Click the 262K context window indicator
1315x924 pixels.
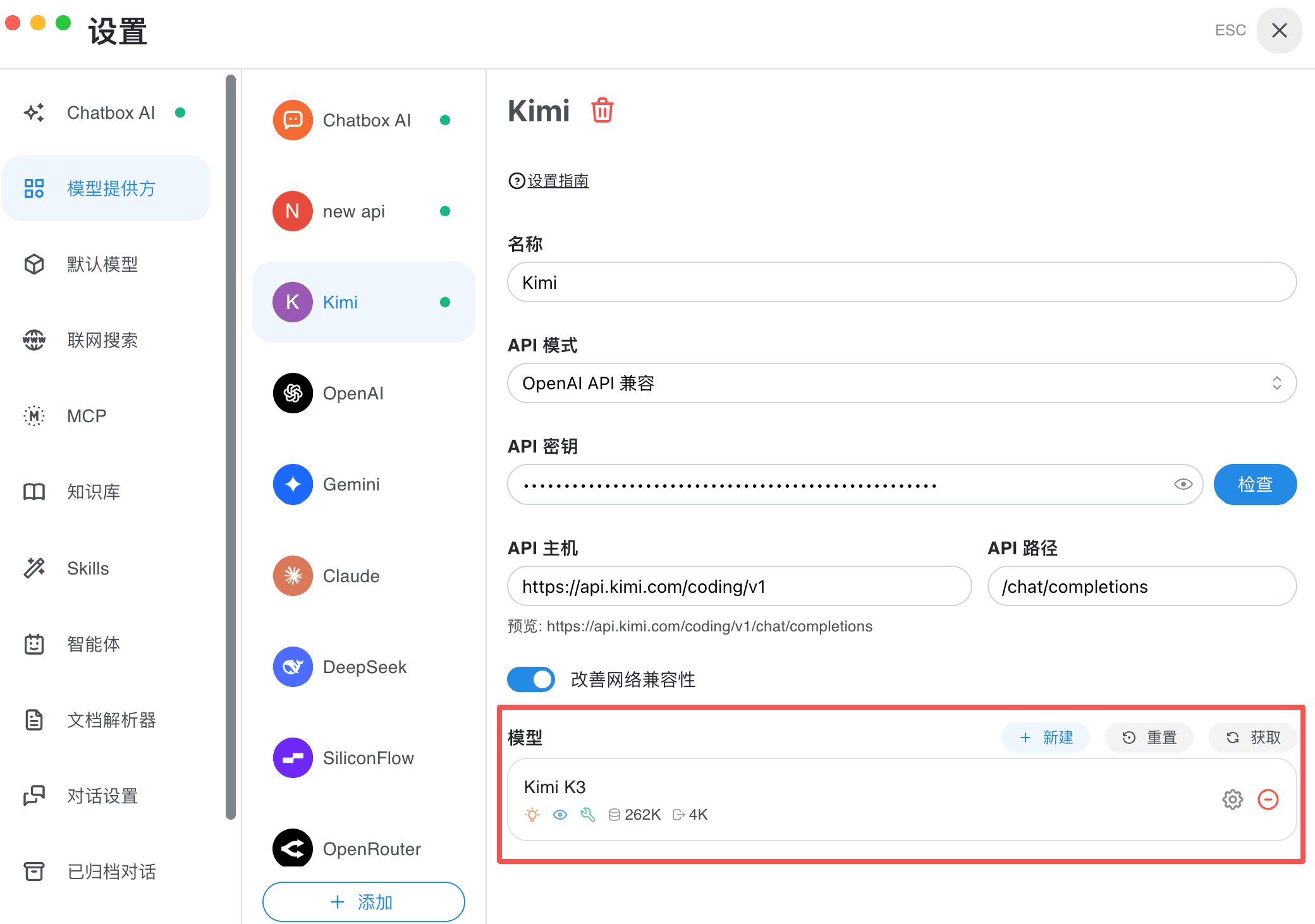[635, 815]
